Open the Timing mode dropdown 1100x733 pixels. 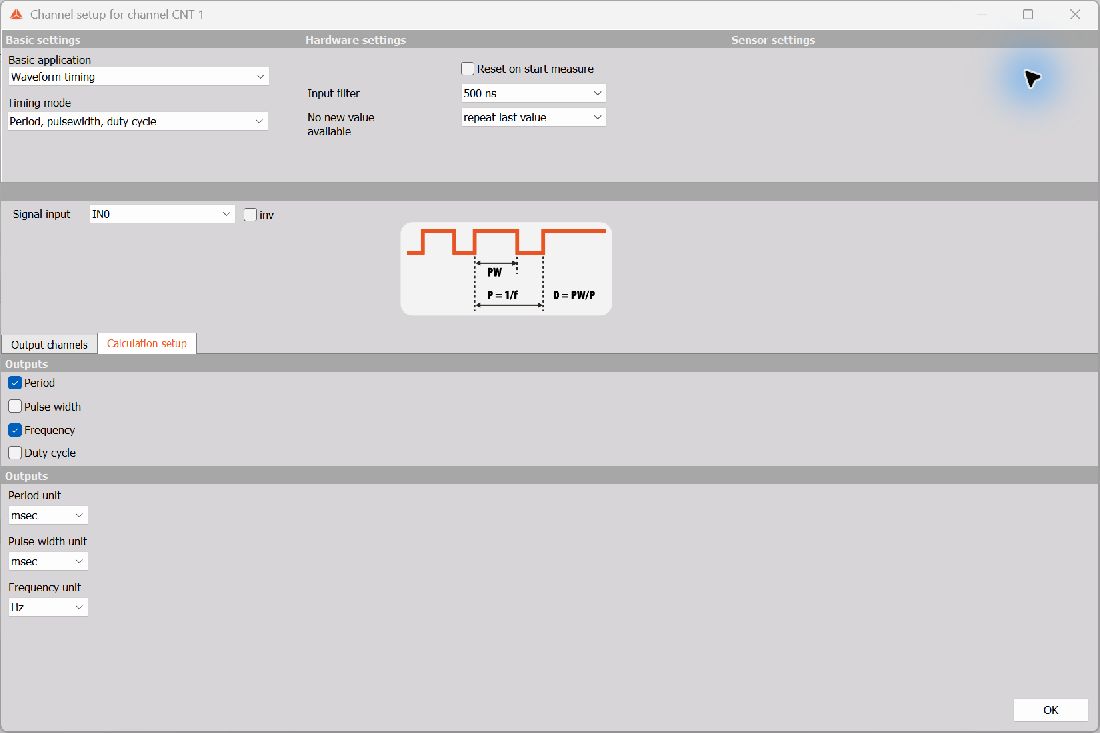(x=138, y=121)
